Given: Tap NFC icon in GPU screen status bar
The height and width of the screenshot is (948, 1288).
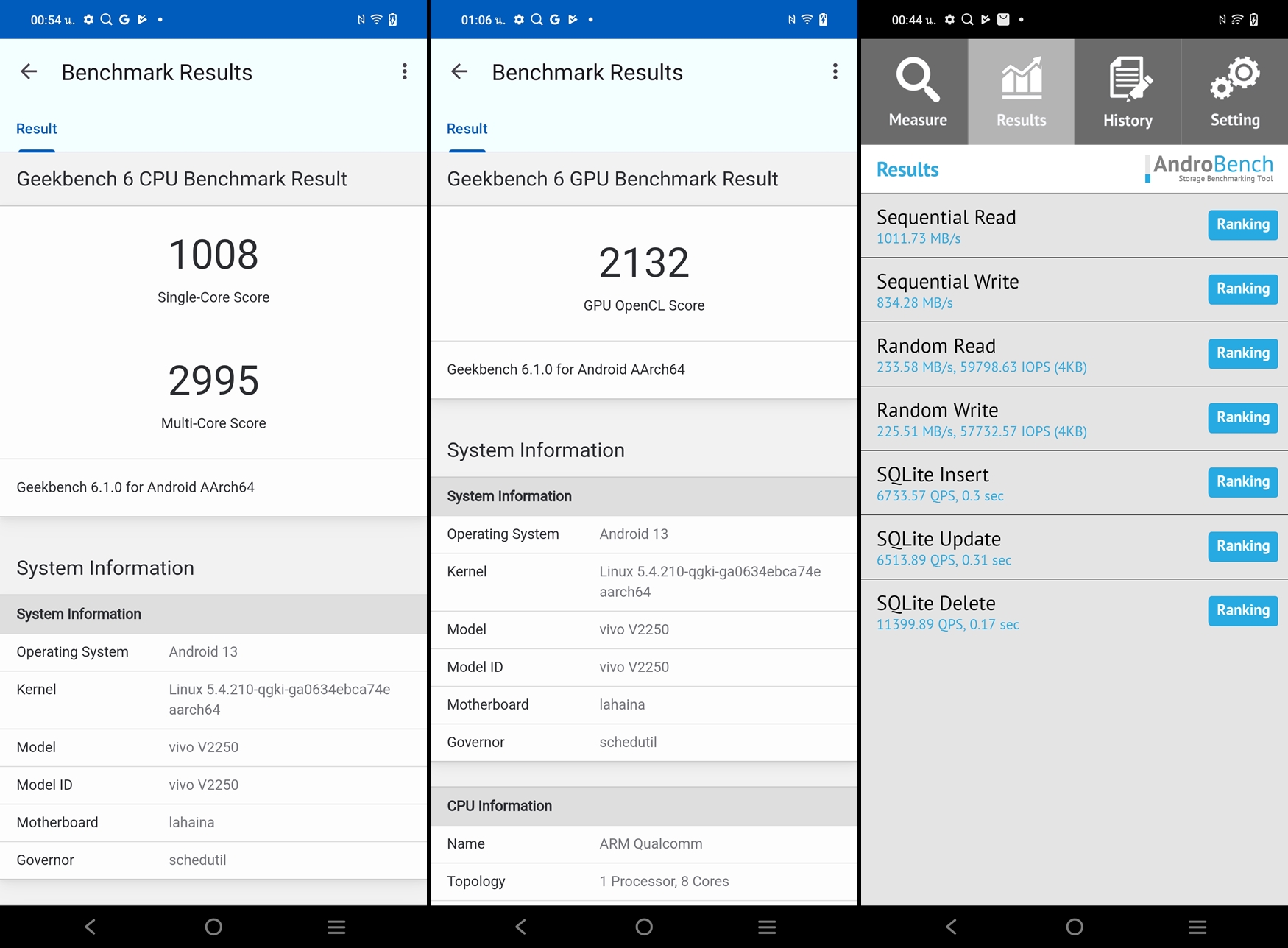Looking at the screenshot, I should pos(791,20).
